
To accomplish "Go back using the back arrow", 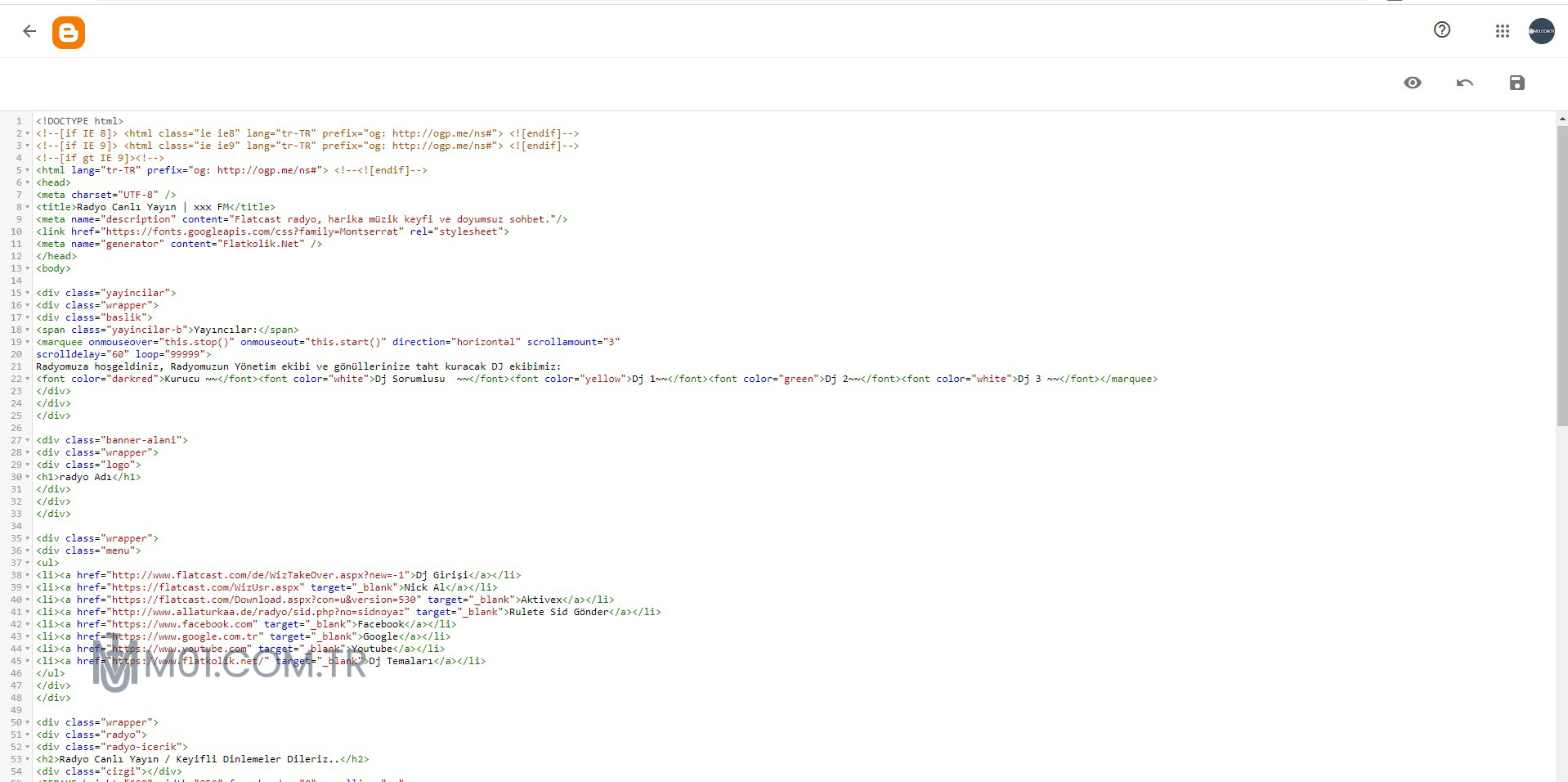I will [29, 31].
